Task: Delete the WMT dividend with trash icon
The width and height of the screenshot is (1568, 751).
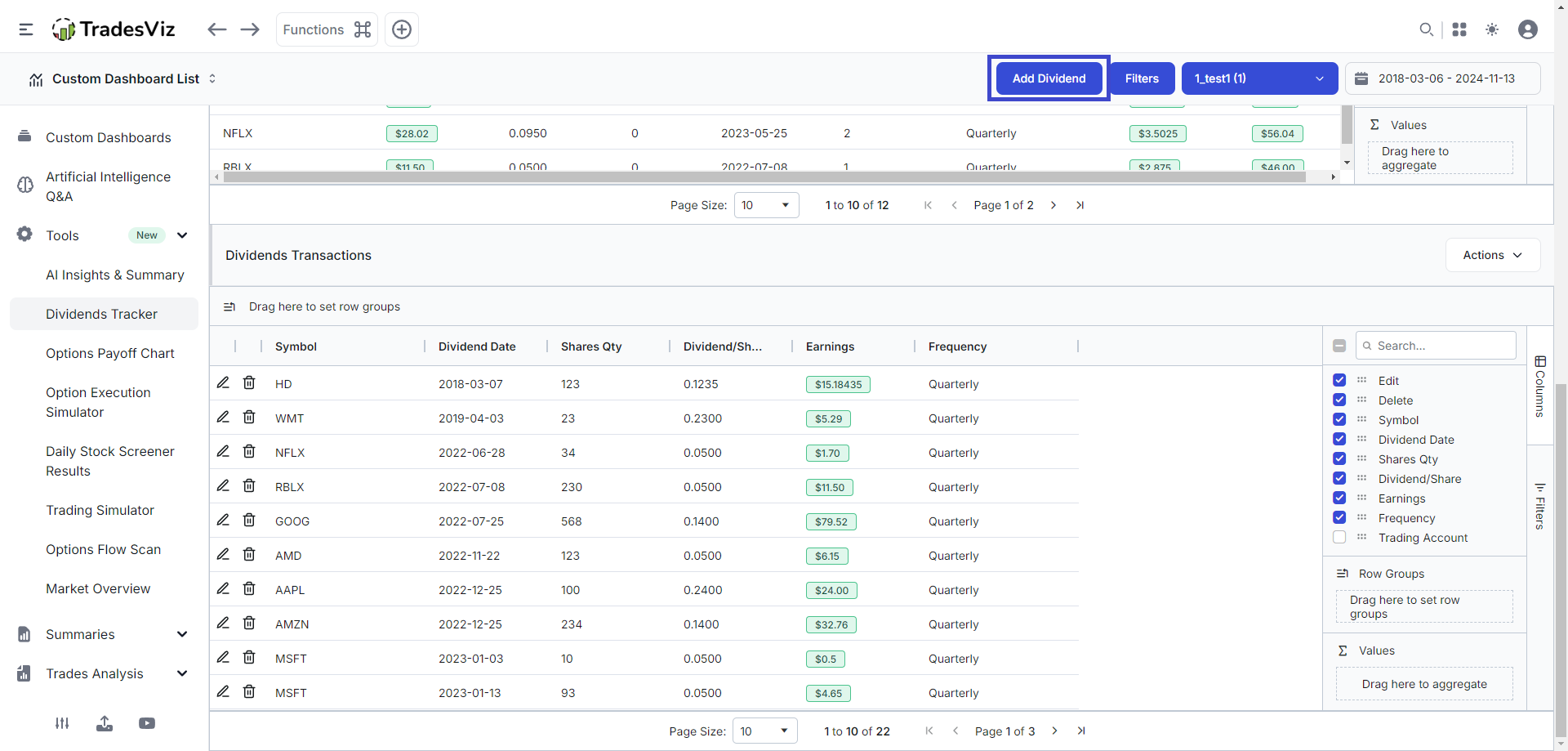Action: [x=249, y=417]
